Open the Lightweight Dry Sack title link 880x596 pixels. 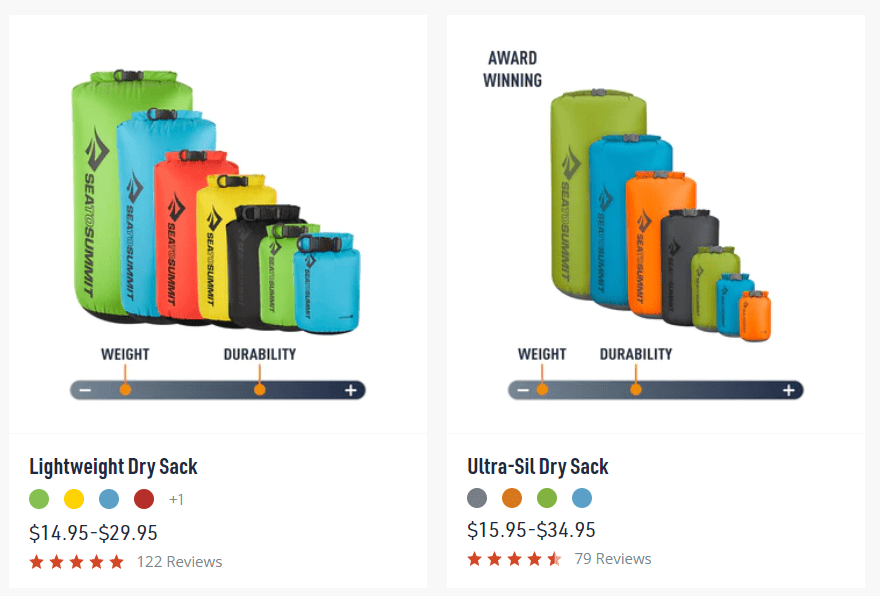(x=113, y=466)
